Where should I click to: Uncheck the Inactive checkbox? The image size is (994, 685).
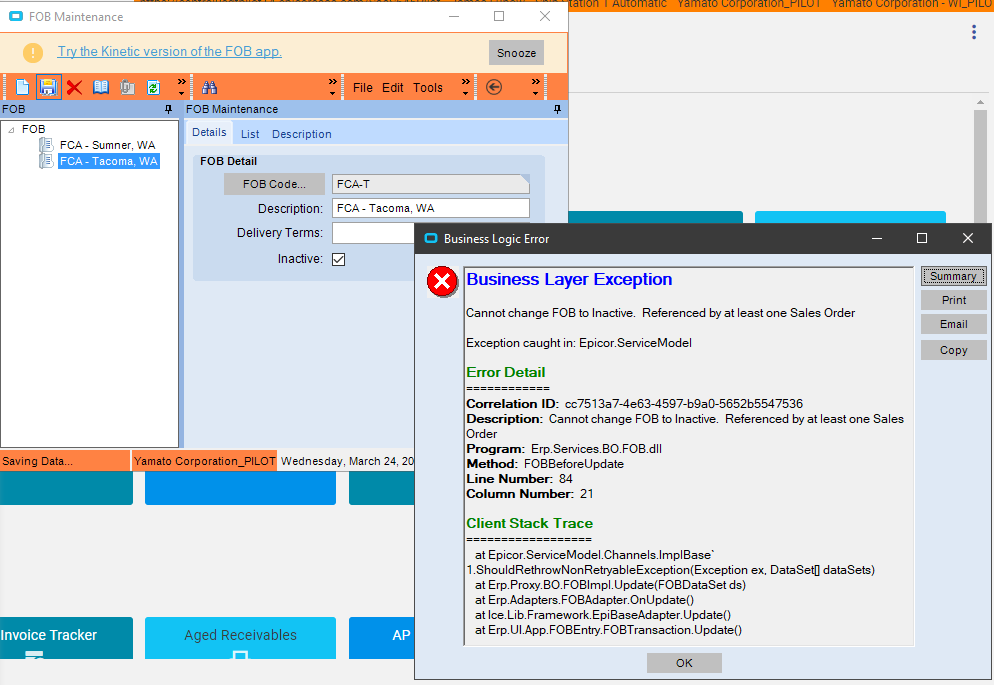(x=339, y=259)
